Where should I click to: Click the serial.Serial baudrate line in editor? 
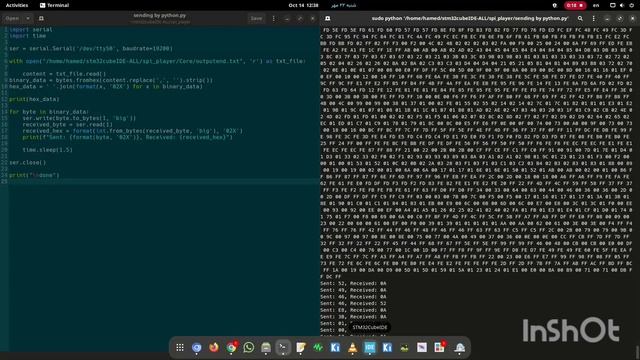click(91, 49)
